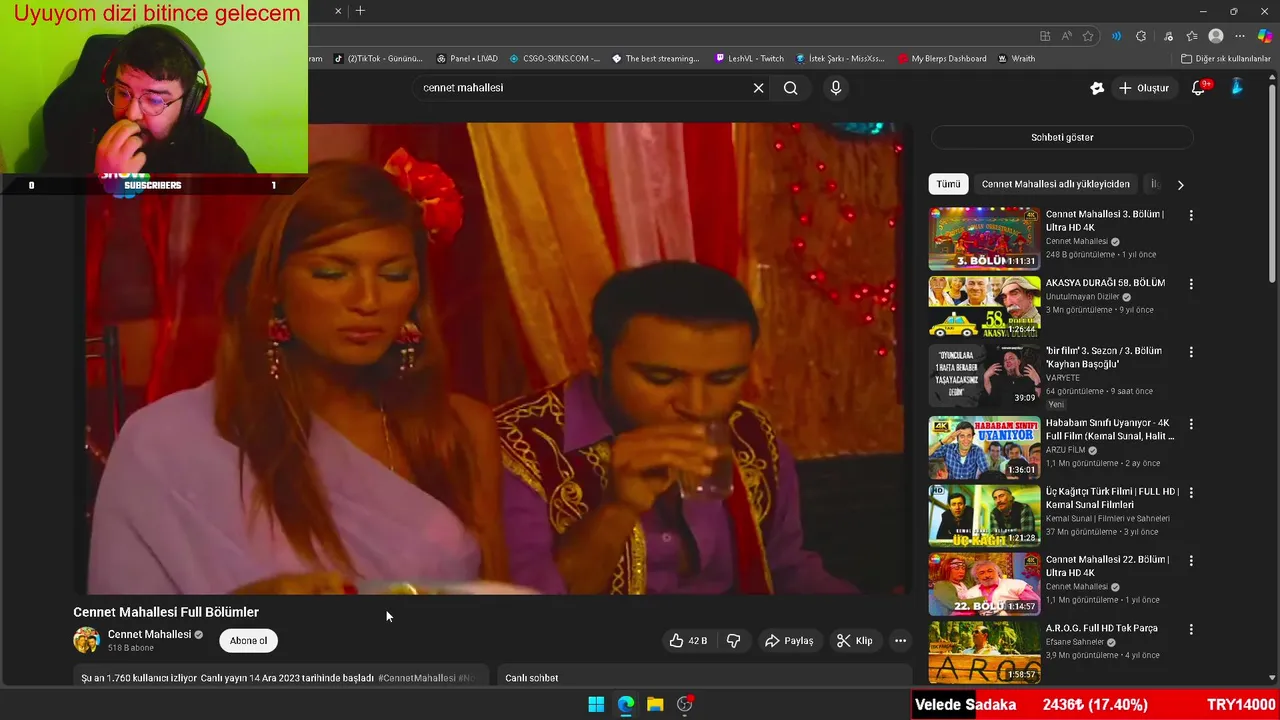Open Microsoft Edge on the taskbar

click(x=626, y=704)
